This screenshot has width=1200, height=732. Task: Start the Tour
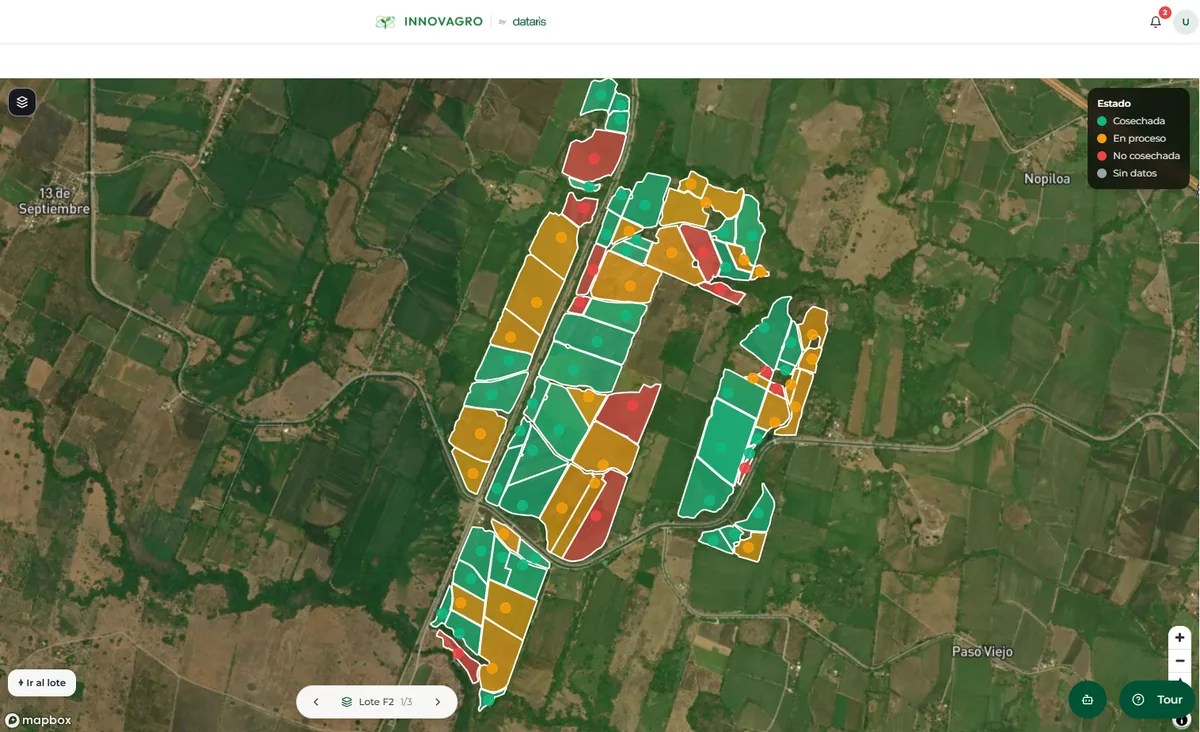click(1158, 699)
